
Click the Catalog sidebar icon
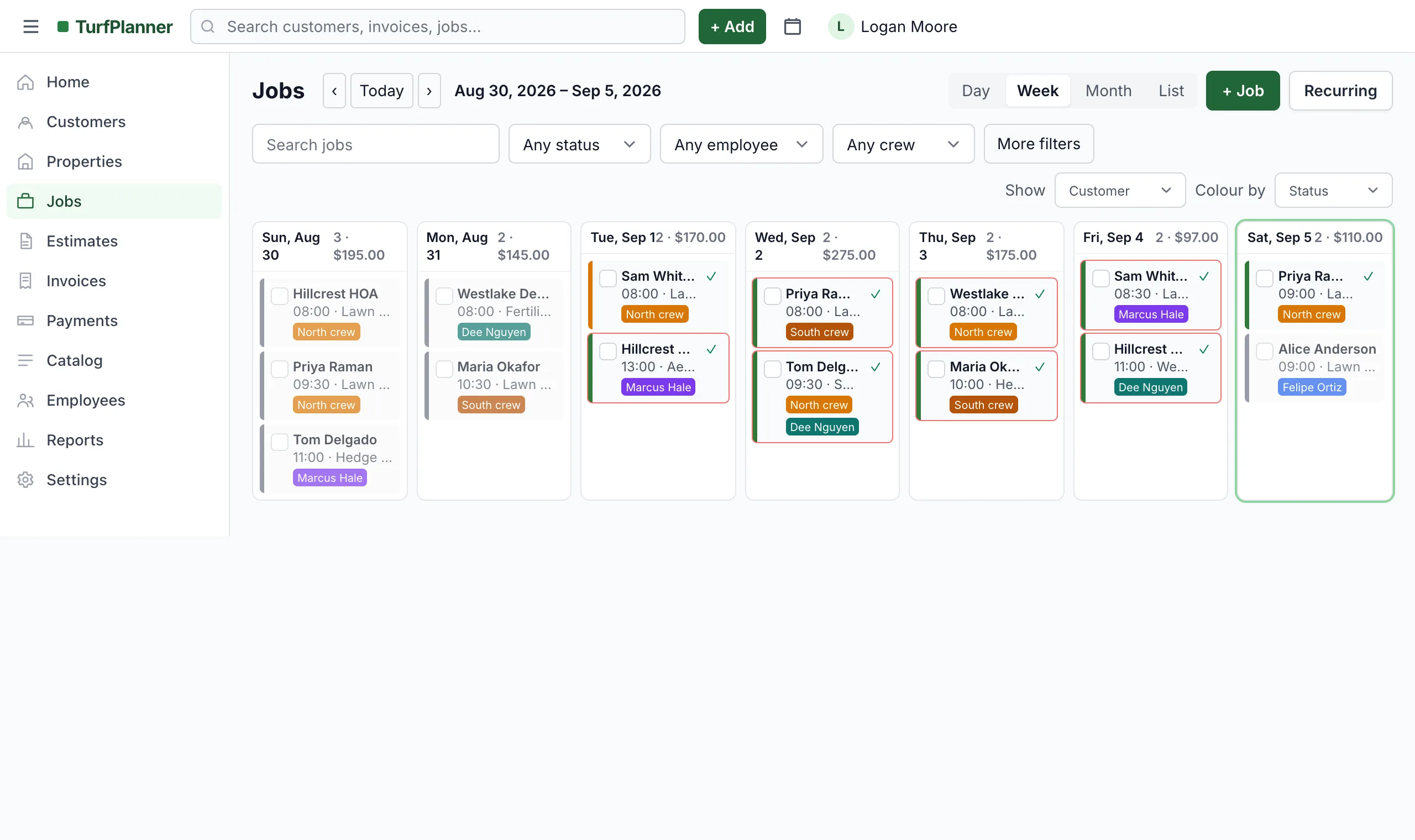25,360
